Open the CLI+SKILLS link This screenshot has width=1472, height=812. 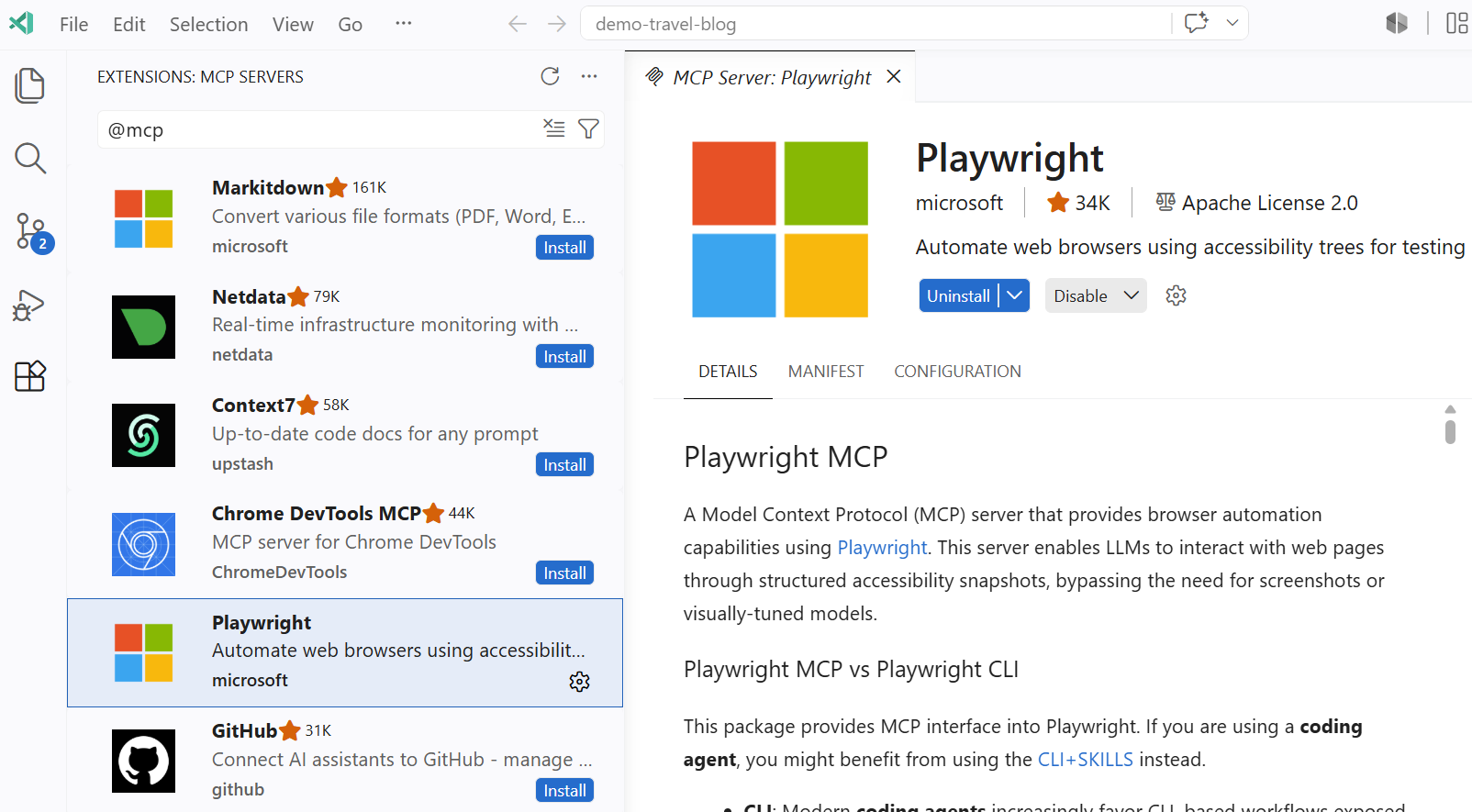(x=1085, y=760)
